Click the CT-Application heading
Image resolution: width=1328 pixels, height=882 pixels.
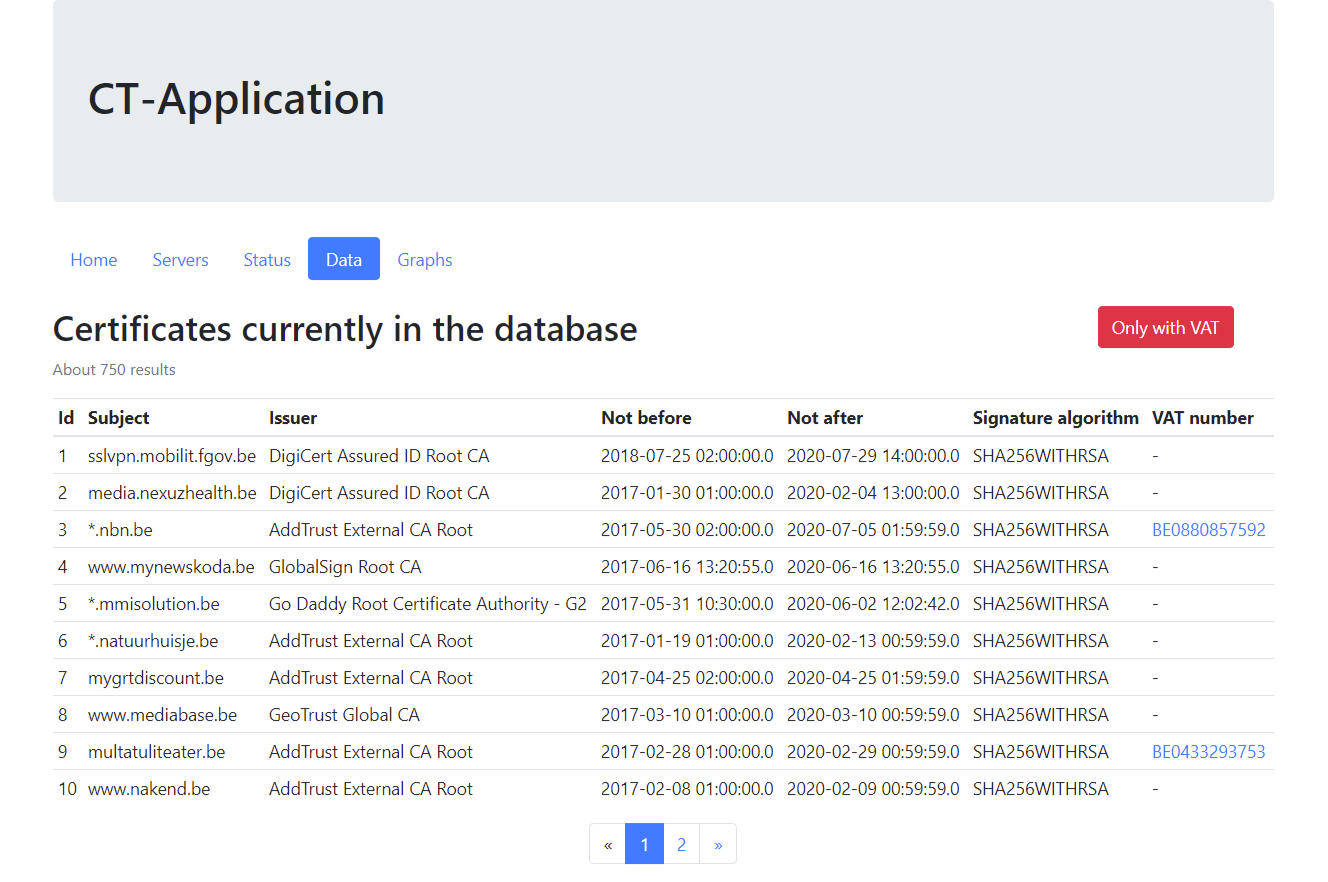pyautogui.click(x=236, y=99)
